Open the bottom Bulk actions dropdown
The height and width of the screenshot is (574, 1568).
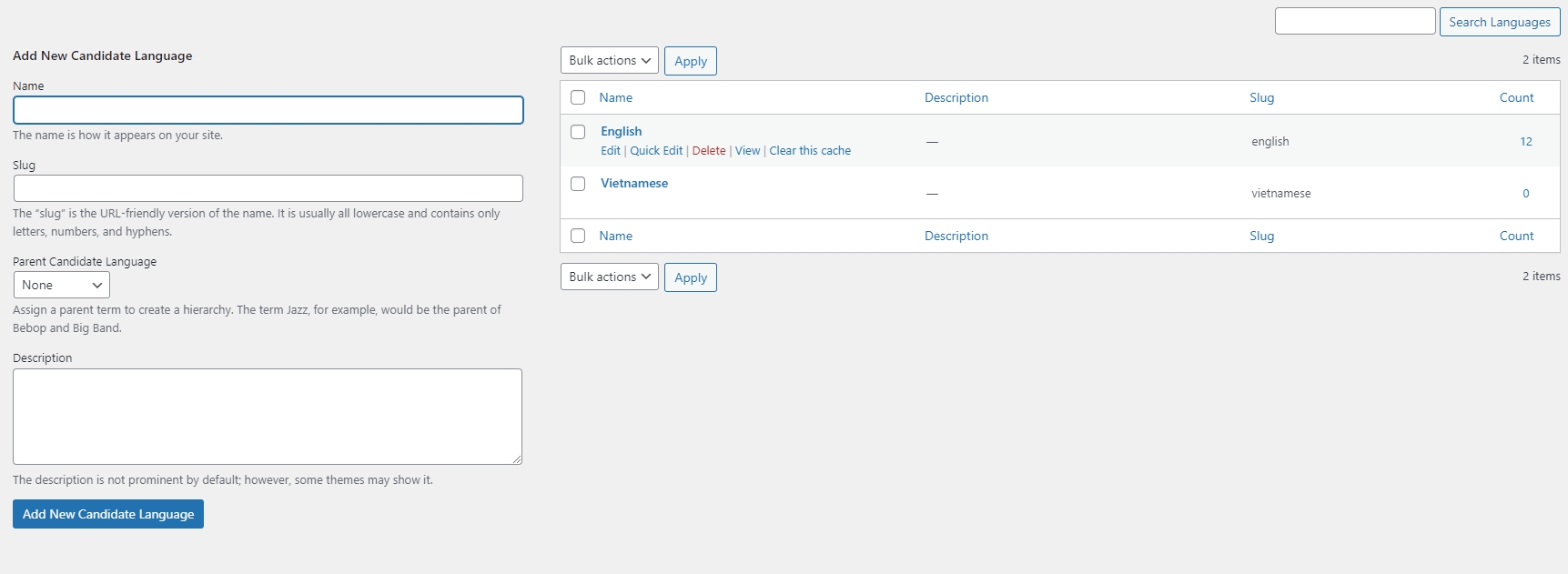pos(609,277)
